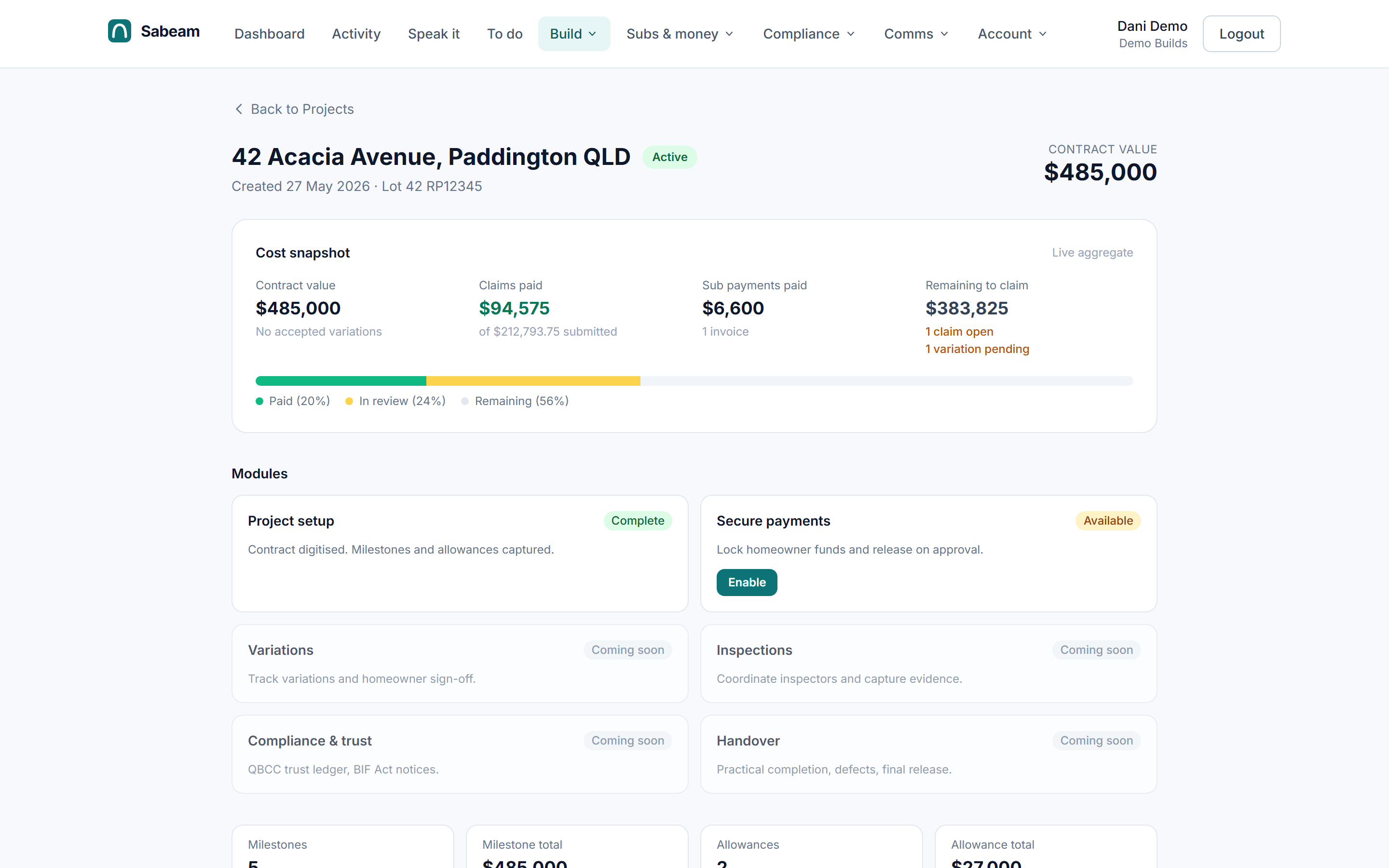The height and width of the screenshot is (868, 1389).
Task: Click the Cost snapshot heading
Action: coord(302,253)
